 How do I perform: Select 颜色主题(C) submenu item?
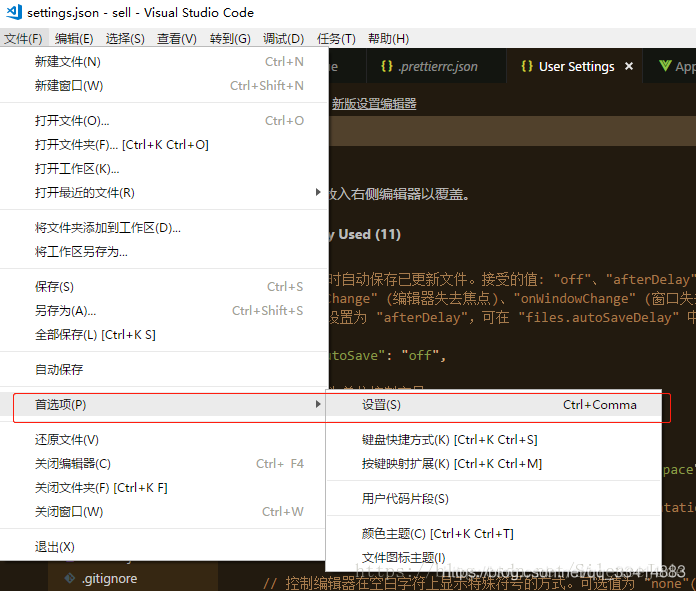(494, 533)
